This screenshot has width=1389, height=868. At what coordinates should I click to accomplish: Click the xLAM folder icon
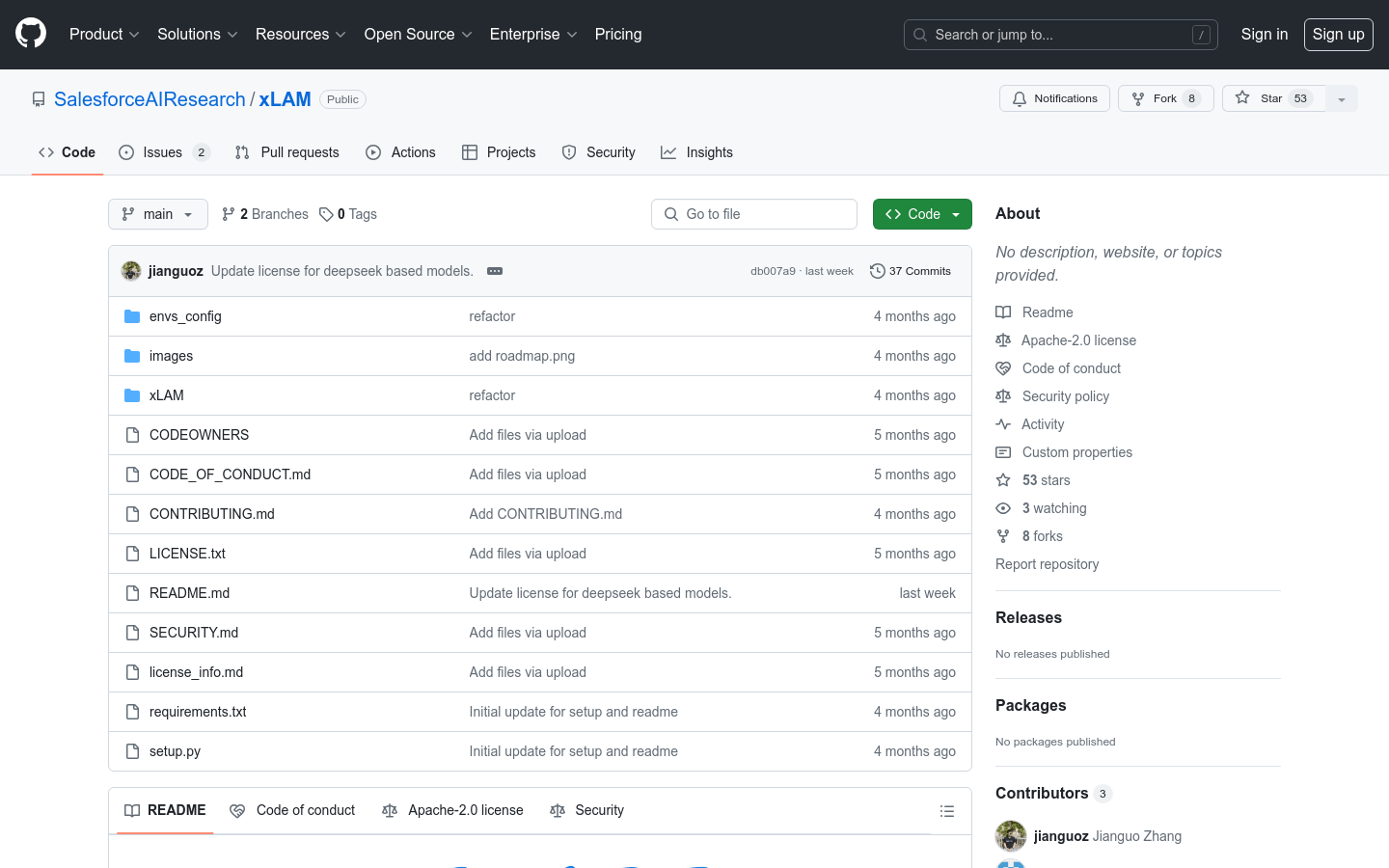click(132, 395)
